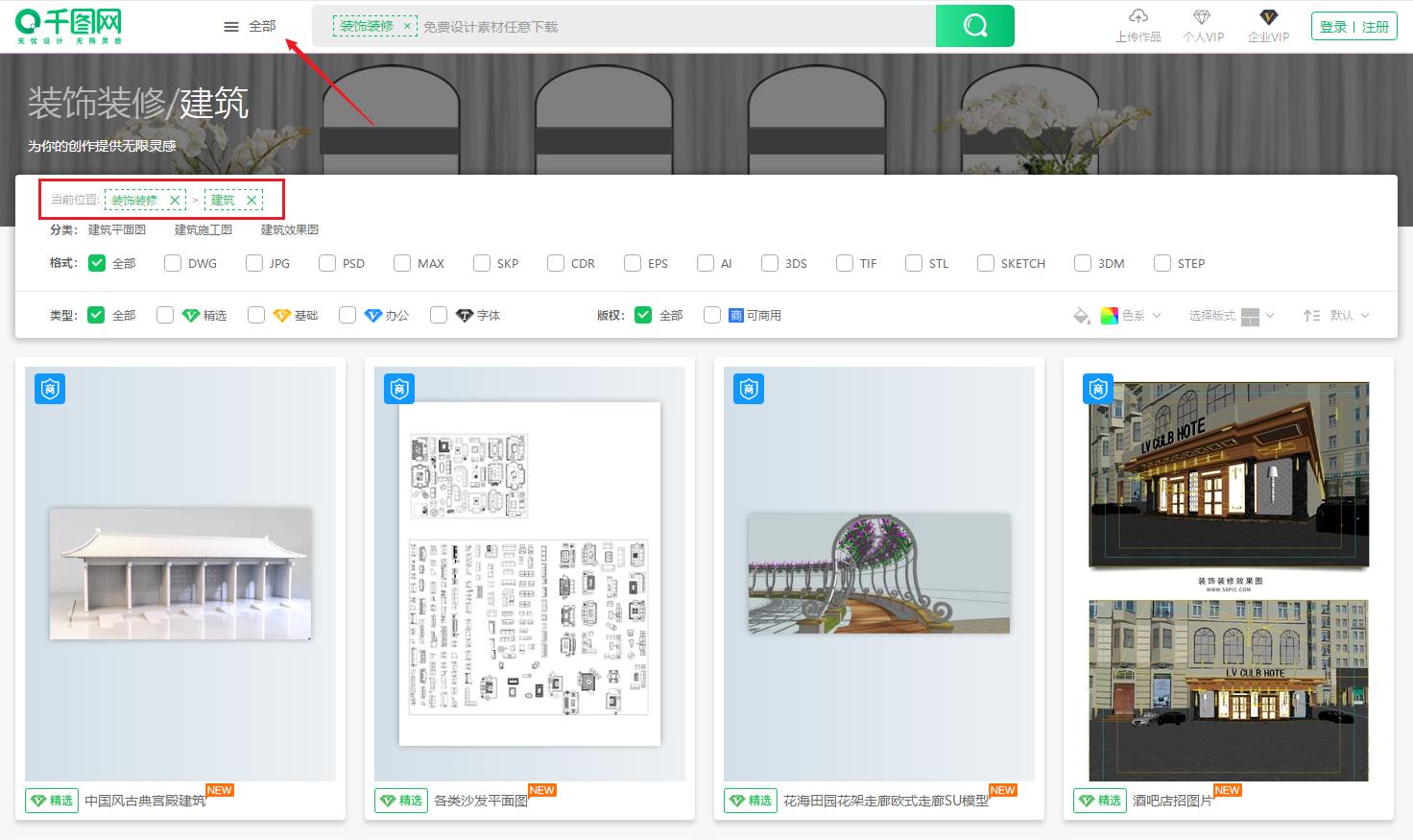Toggle the 可商用 license checkbox
The height and width of the screenshot is (840, 1413).
[x=711, y=314]
